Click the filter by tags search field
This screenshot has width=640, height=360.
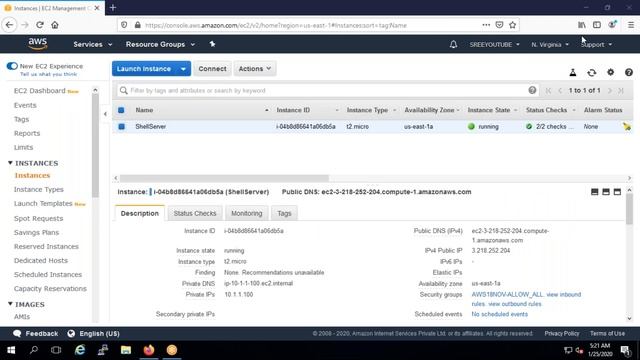328,91
